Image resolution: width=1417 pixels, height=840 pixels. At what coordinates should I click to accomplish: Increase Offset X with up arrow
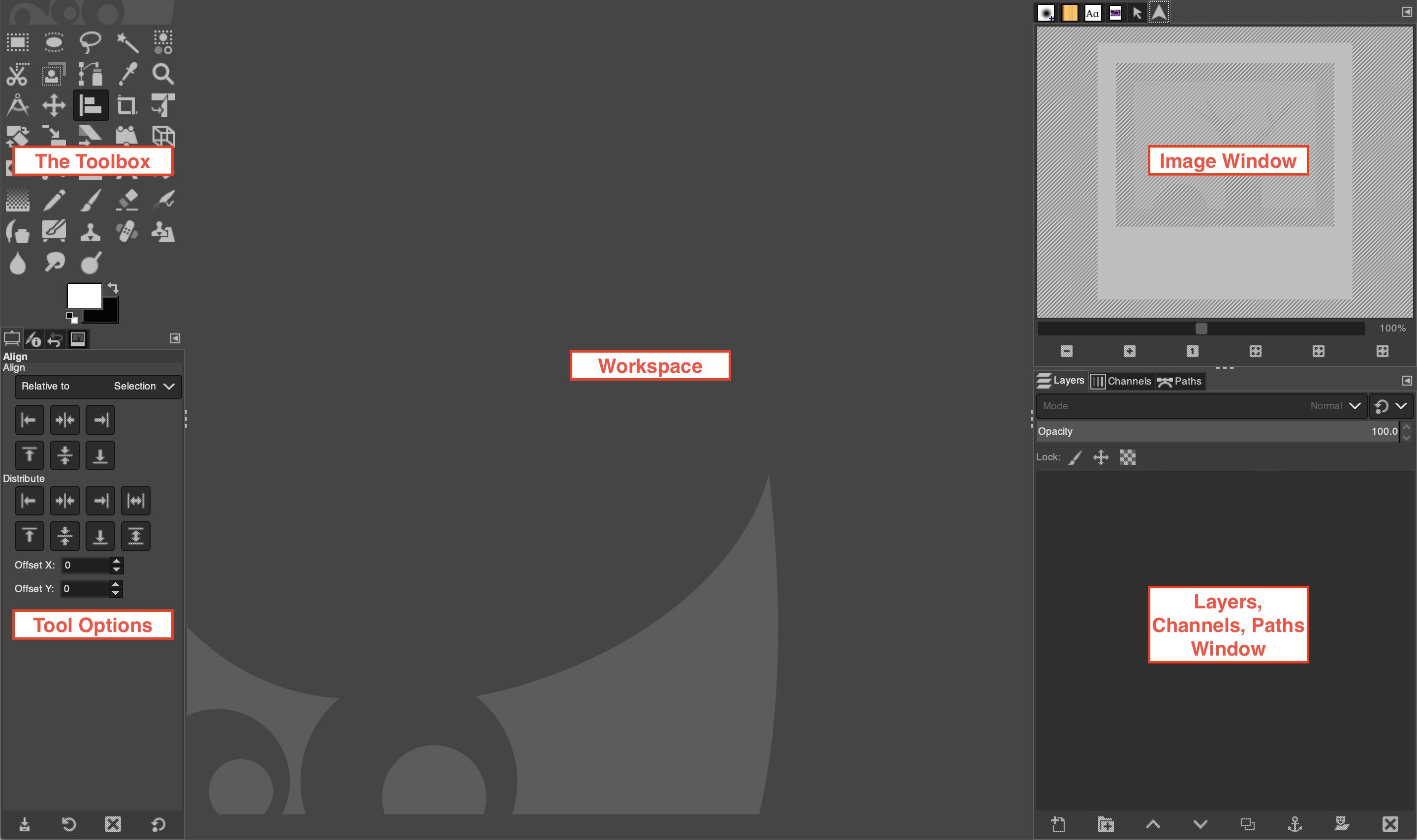pyautogui.click(x=117, y=562)
